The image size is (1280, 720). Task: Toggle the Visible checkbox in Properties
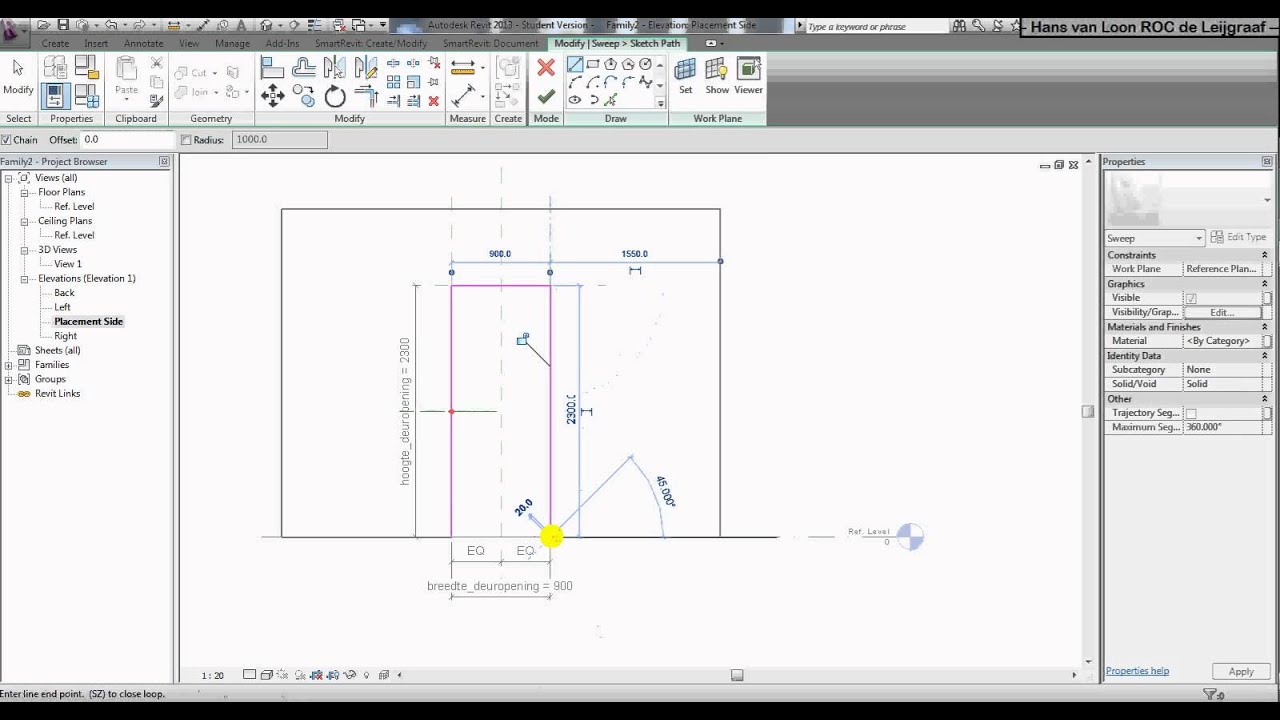1191,298
